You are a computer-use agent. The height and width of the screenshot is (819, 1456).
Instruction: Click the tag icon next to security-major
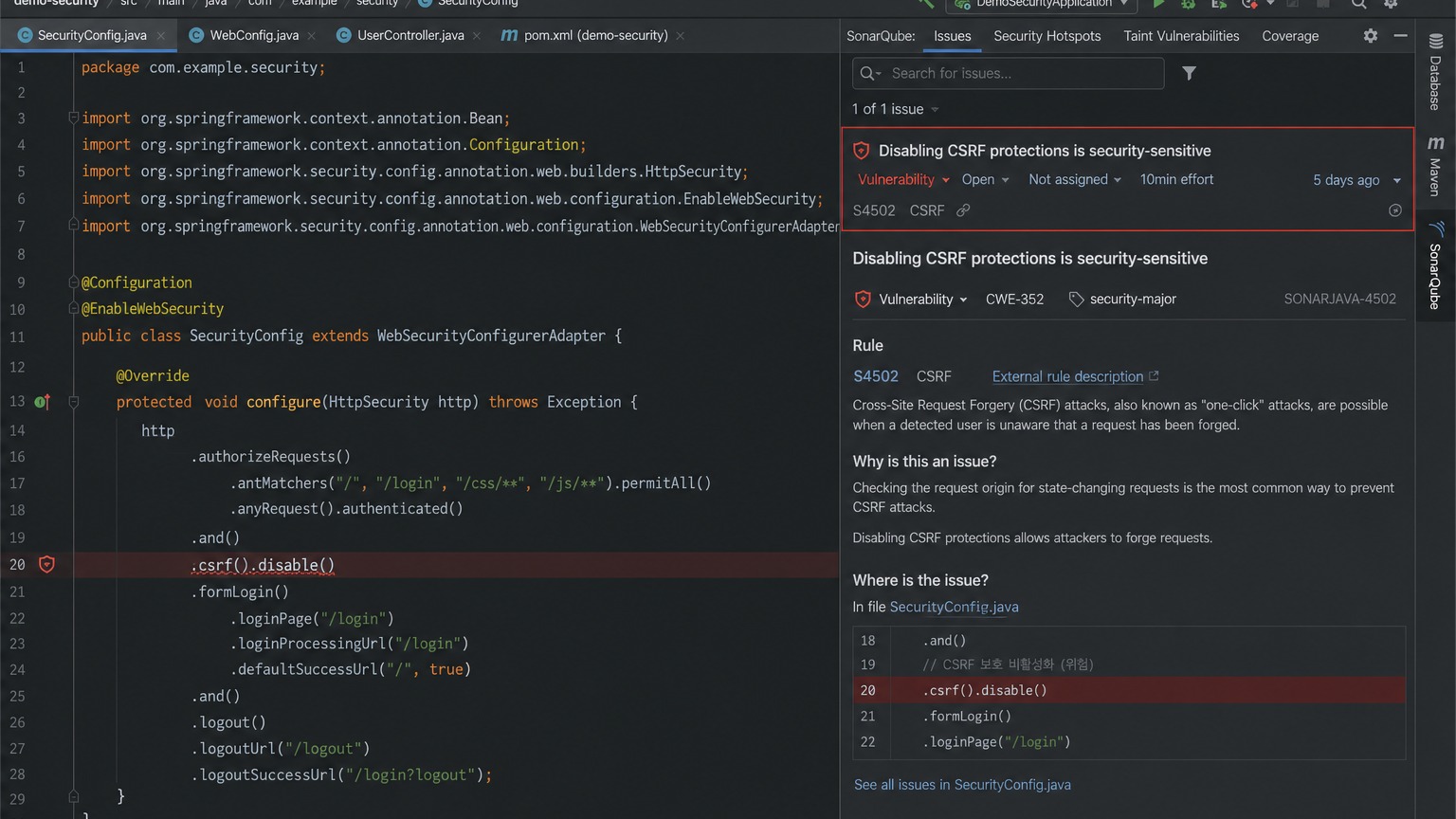(x=1076, y=299)
